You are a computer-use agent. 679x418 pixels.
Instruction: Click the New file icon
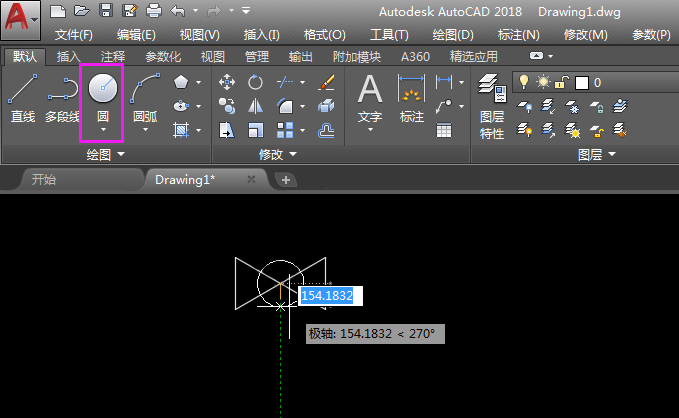click(x=58, y=11)
